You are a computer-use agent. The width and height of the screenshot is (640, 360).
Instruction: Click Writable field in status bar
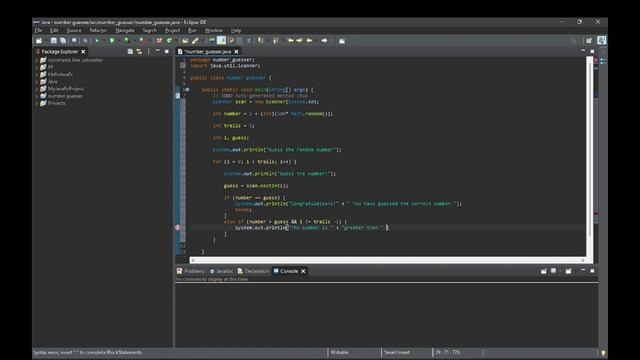coord(340,352)
